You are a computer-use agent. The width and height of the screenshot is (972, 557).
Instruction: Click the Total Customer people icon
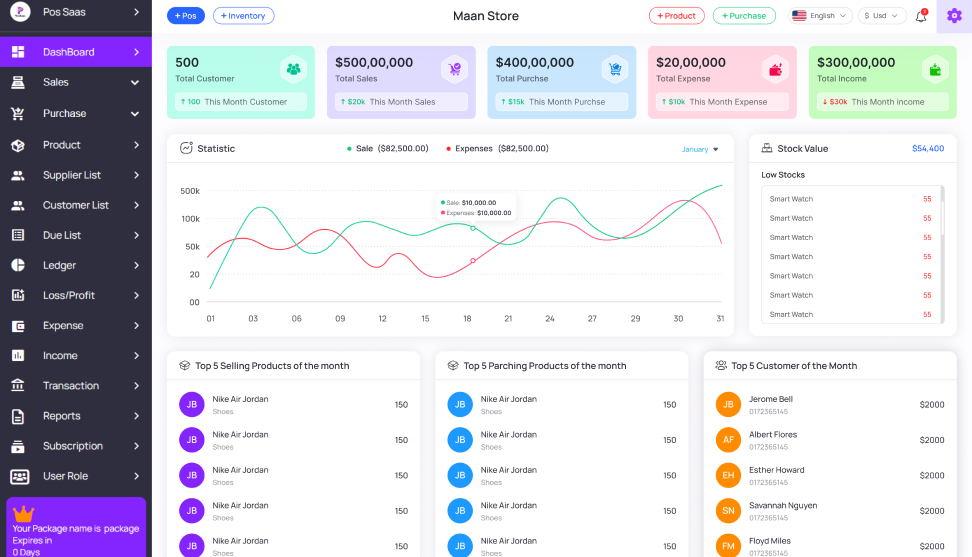point(293,69)
